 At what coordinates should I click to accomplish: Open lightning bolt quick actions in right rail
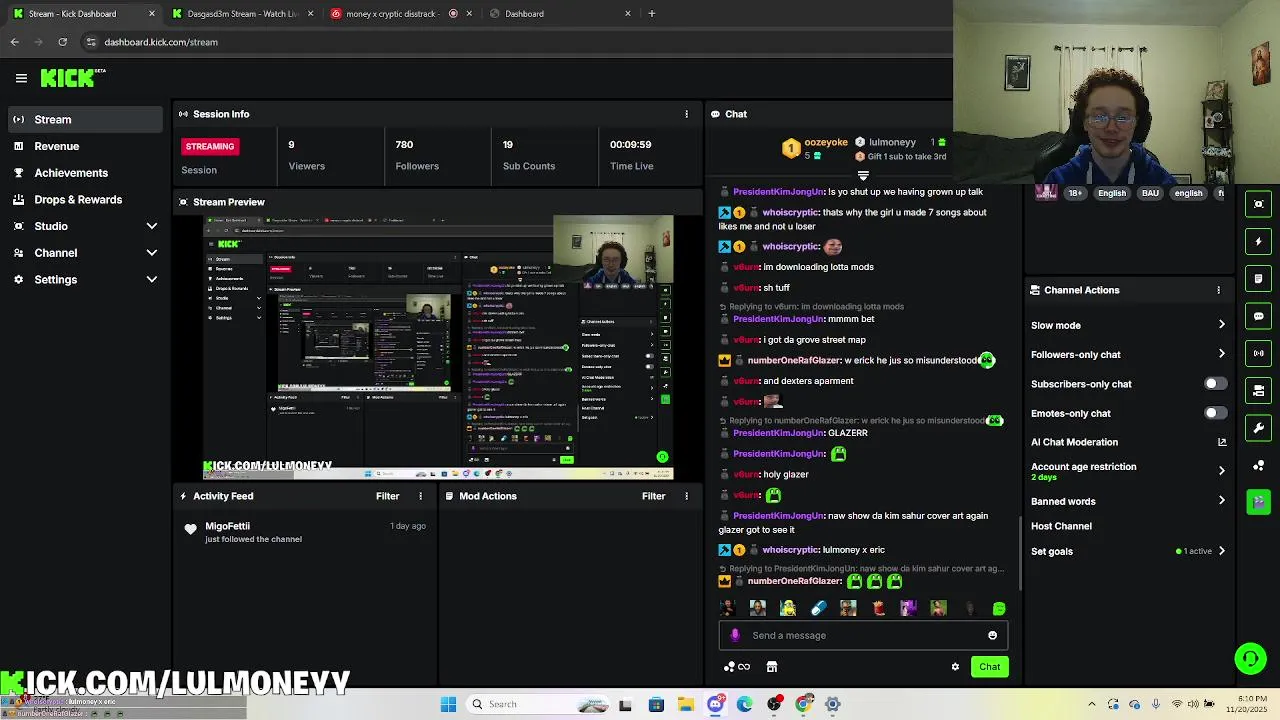pos(1259,241)
